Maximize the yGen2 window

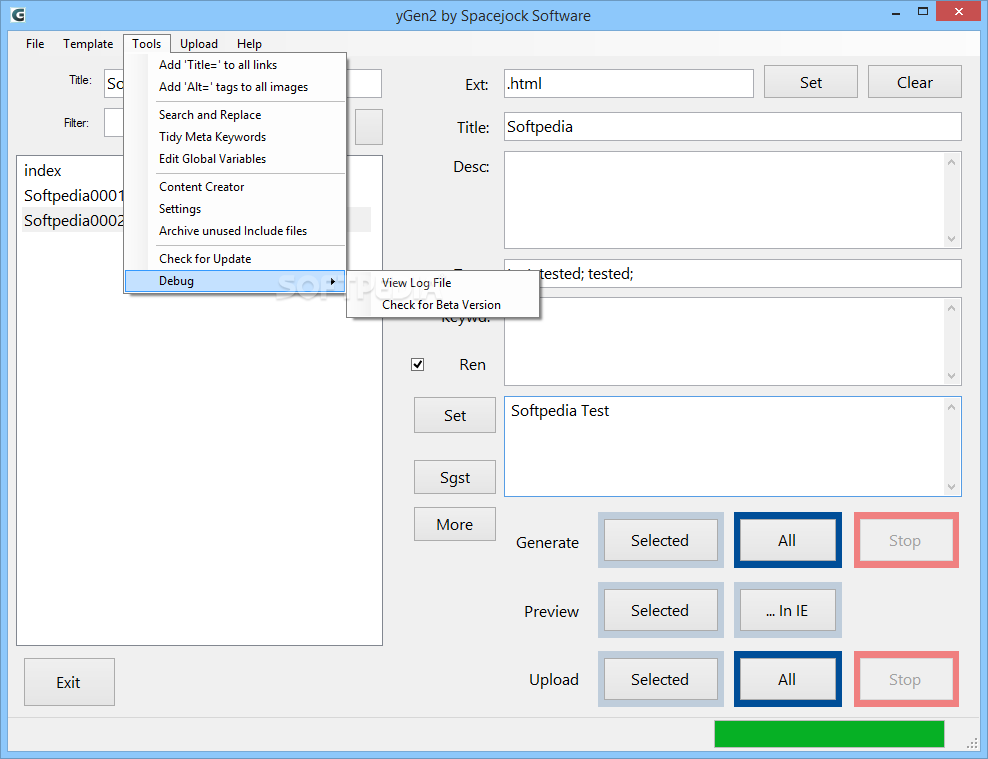tap(922, 11)
